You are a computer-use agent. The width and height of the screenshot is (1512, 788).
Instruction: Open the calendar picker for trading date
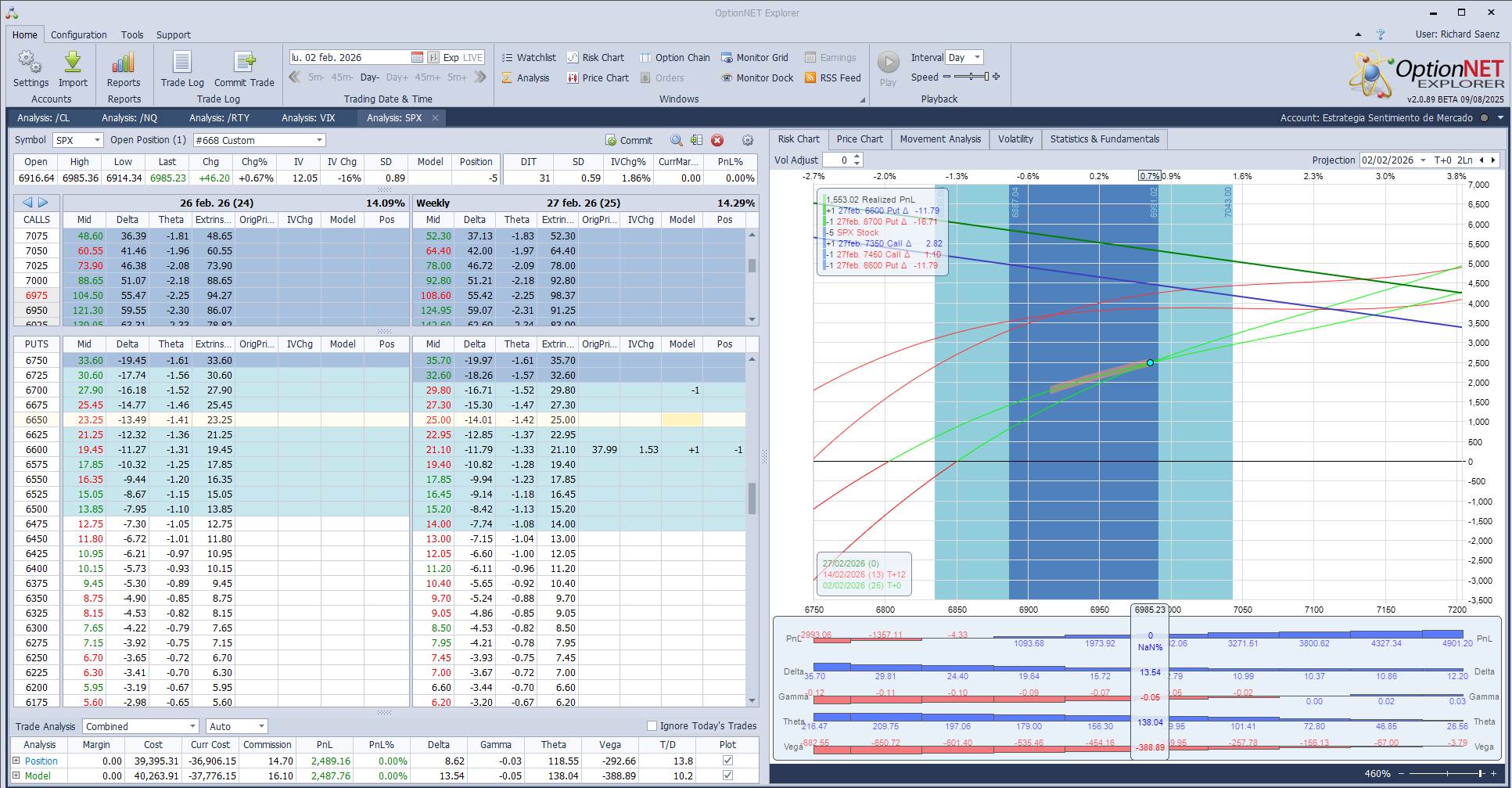point(417,57)
